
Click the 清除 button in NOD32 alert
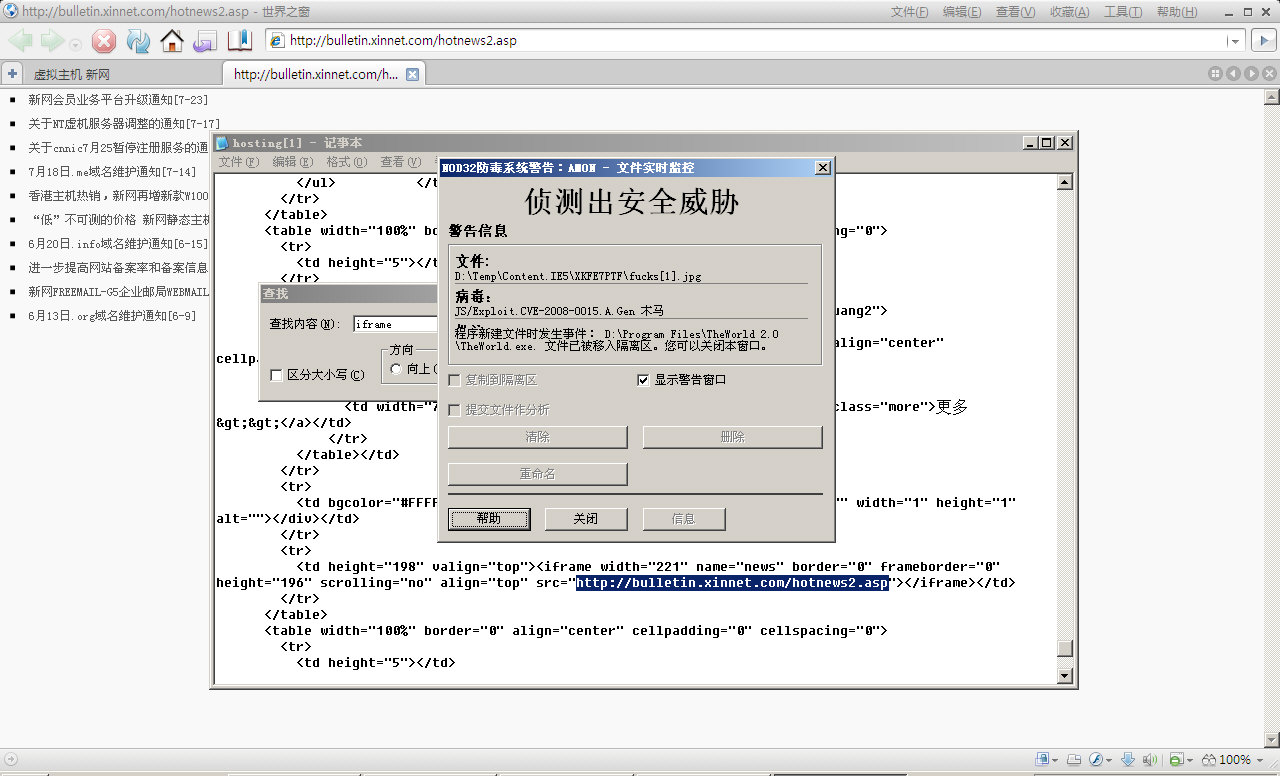tap(538, 437)
